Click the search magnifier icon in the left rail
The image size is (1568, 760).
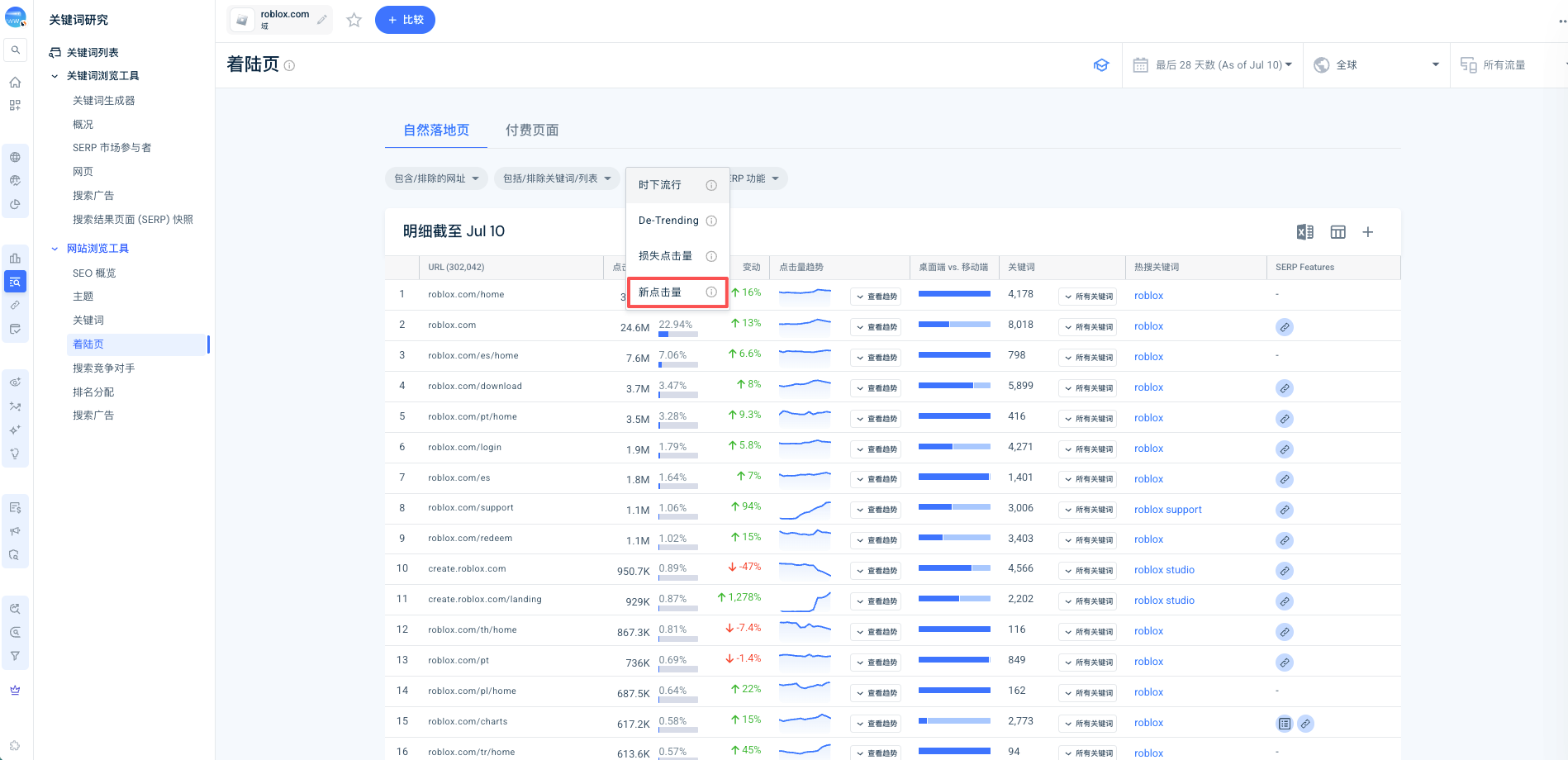(x=15, y=50)
